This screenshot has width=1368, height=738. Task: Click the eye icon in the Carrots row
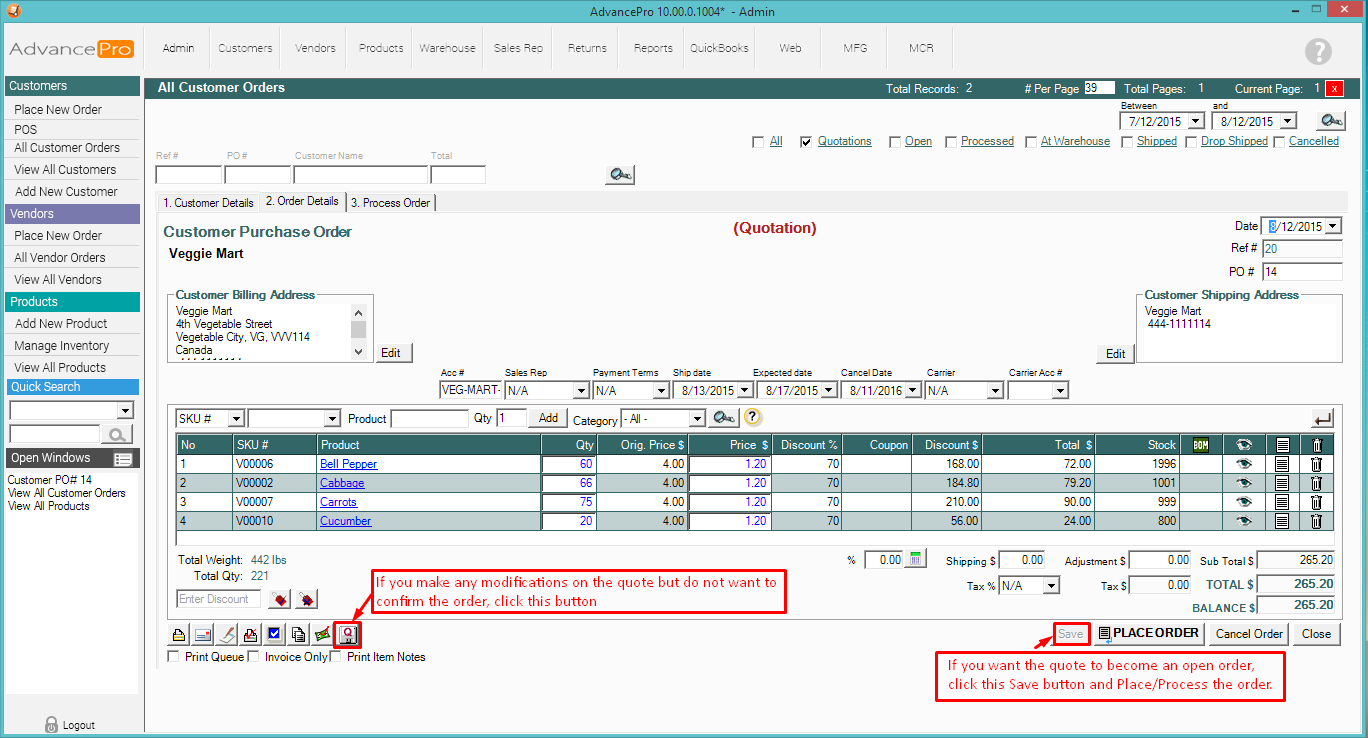click(x=1244, y=502)
